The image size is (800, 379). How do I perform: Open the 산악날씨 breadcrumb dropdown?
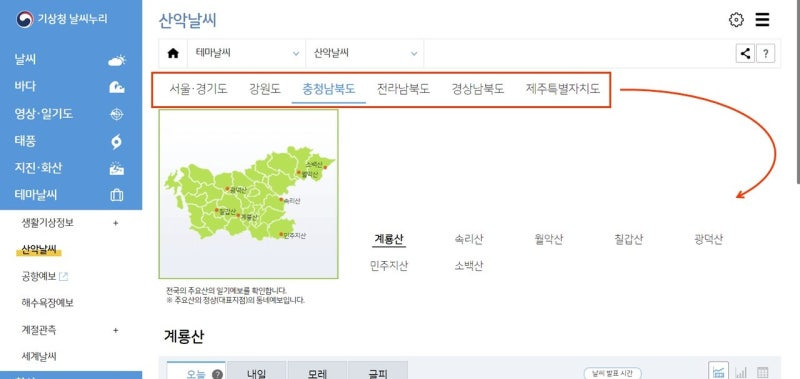click(x=365, y=53)
